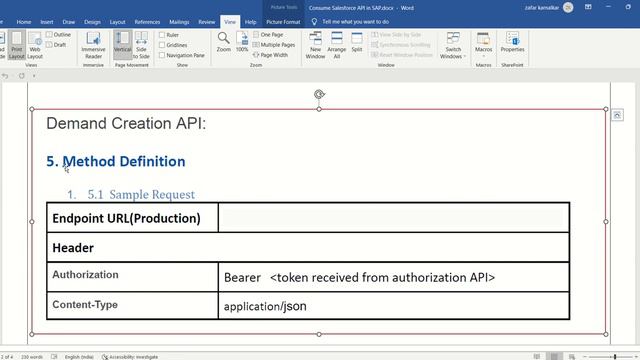Click the 'Demand Creation API:' title
640x360 pixels.
click(x=126, y=123)
